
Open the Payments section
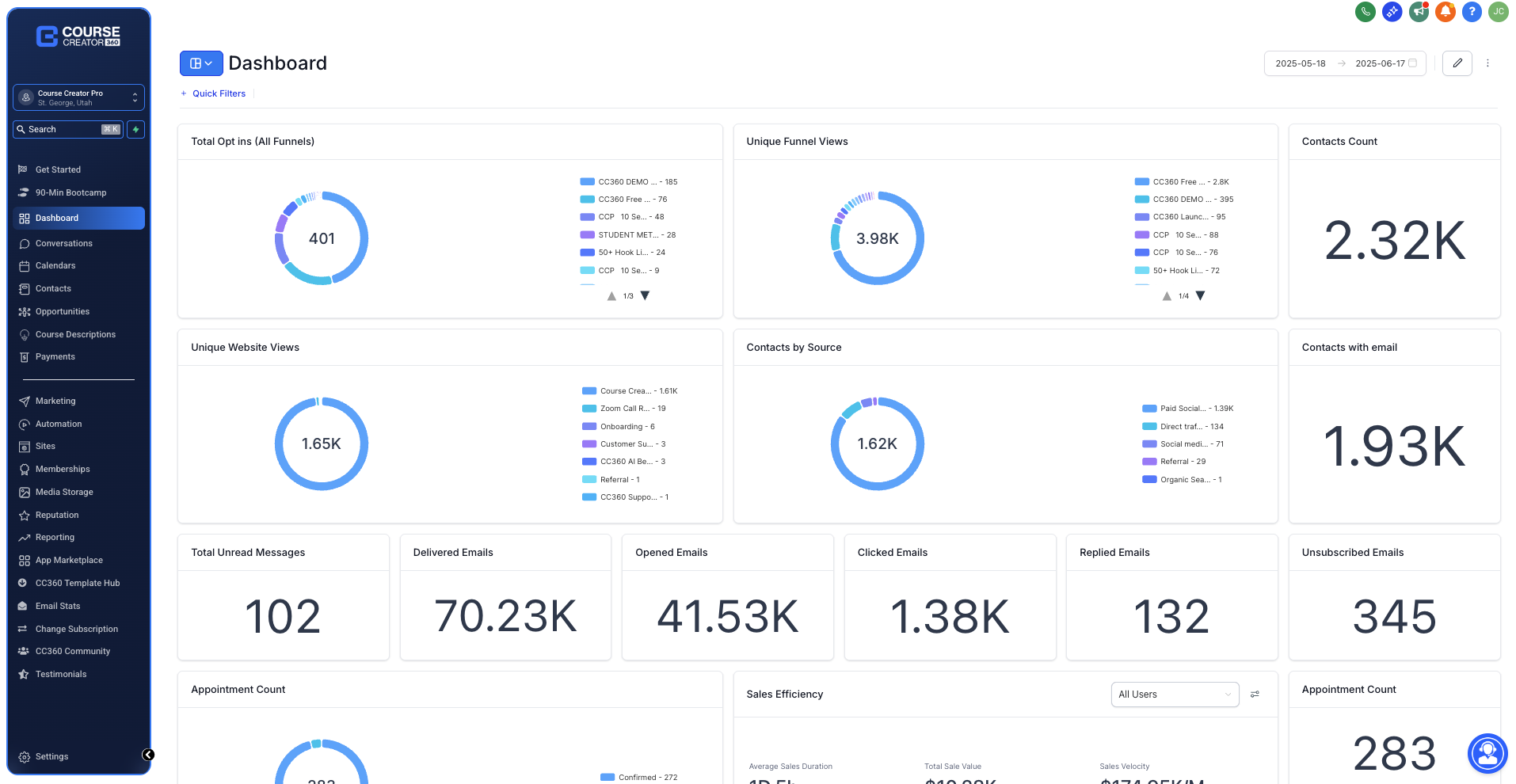click(55, 356)
